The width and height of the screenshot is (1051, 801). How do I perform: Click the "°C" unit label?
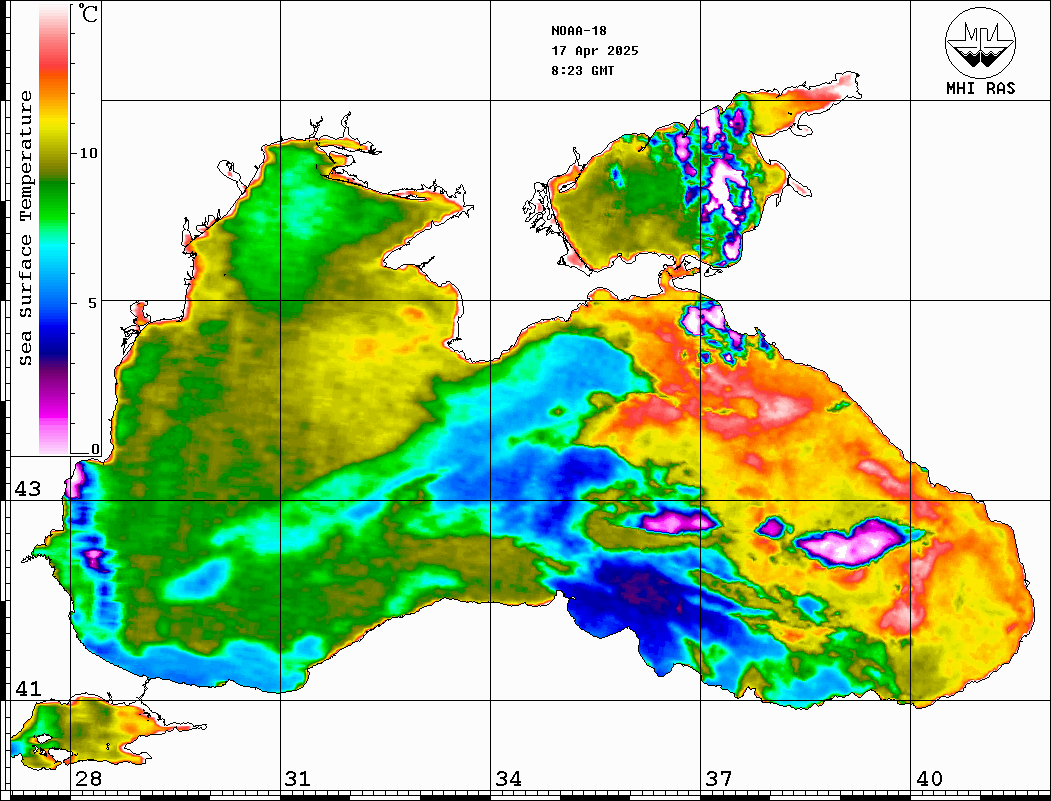[88, 13]
